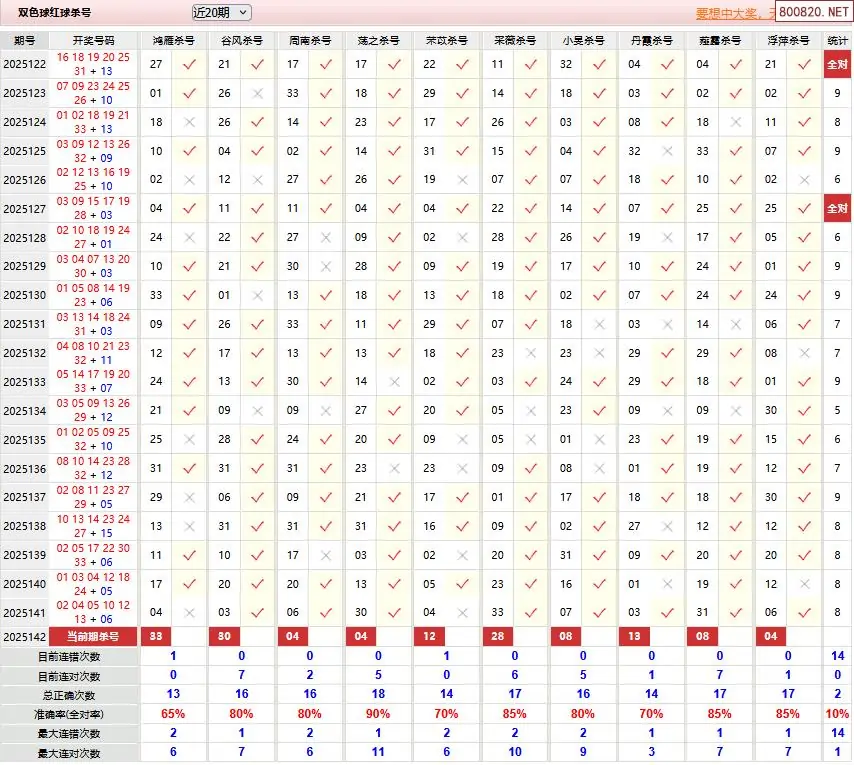854x765 pixels.
Task: Click the X mark for 采薇杀号 in row 2025132
Action: pyautogui.click(x=531, y=353)
